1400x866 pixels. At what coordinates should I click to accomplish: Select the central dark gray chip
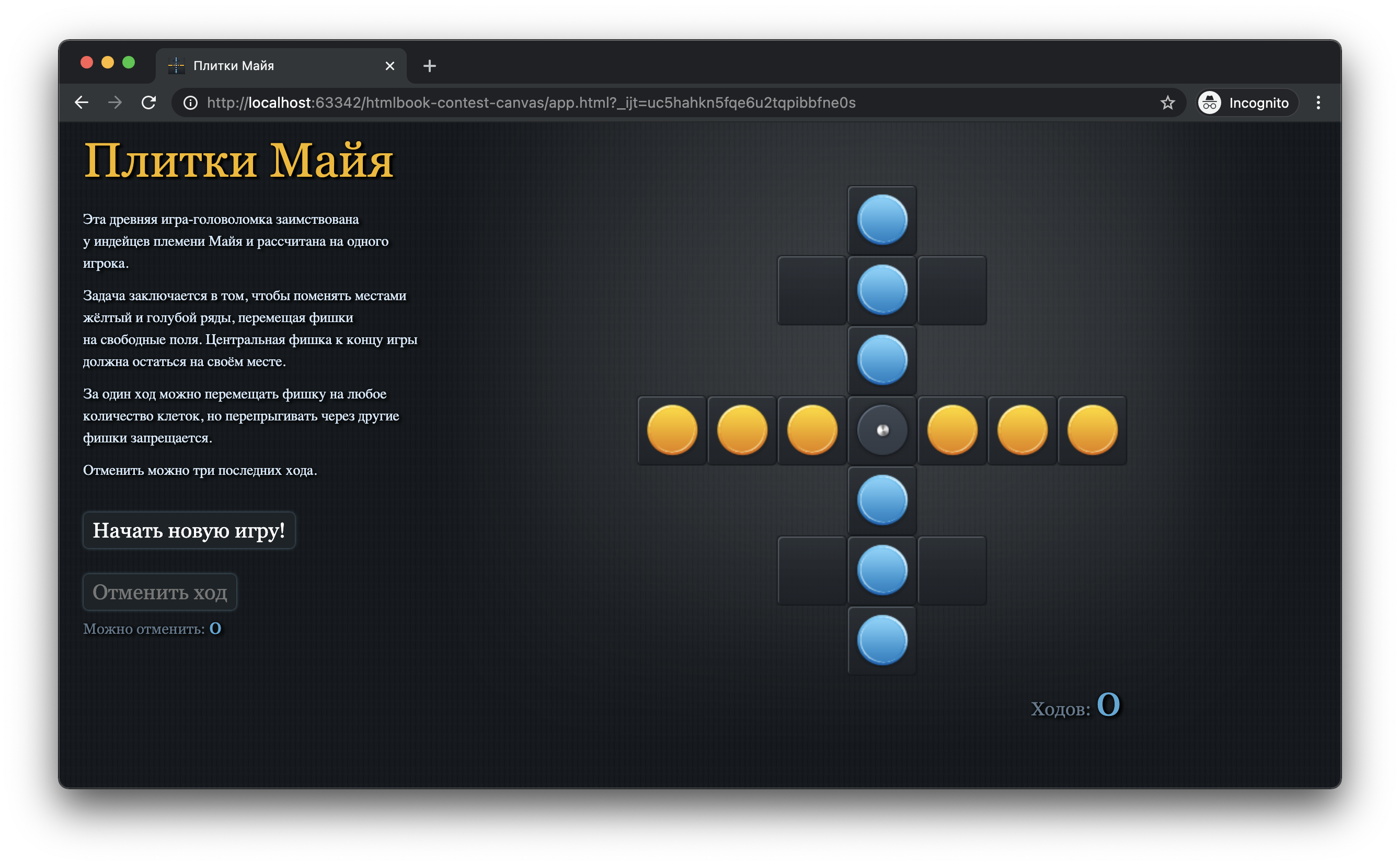point(882,430)
